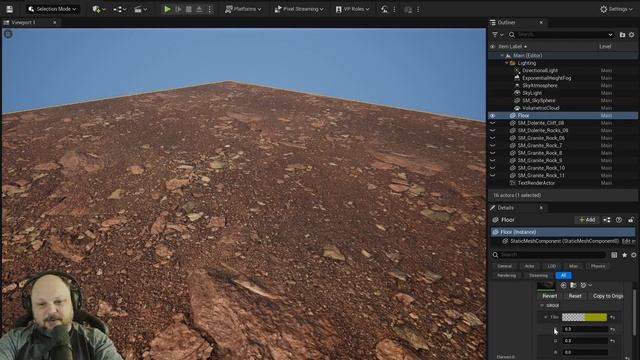Open the Settings menu at top right

(616, 9)
